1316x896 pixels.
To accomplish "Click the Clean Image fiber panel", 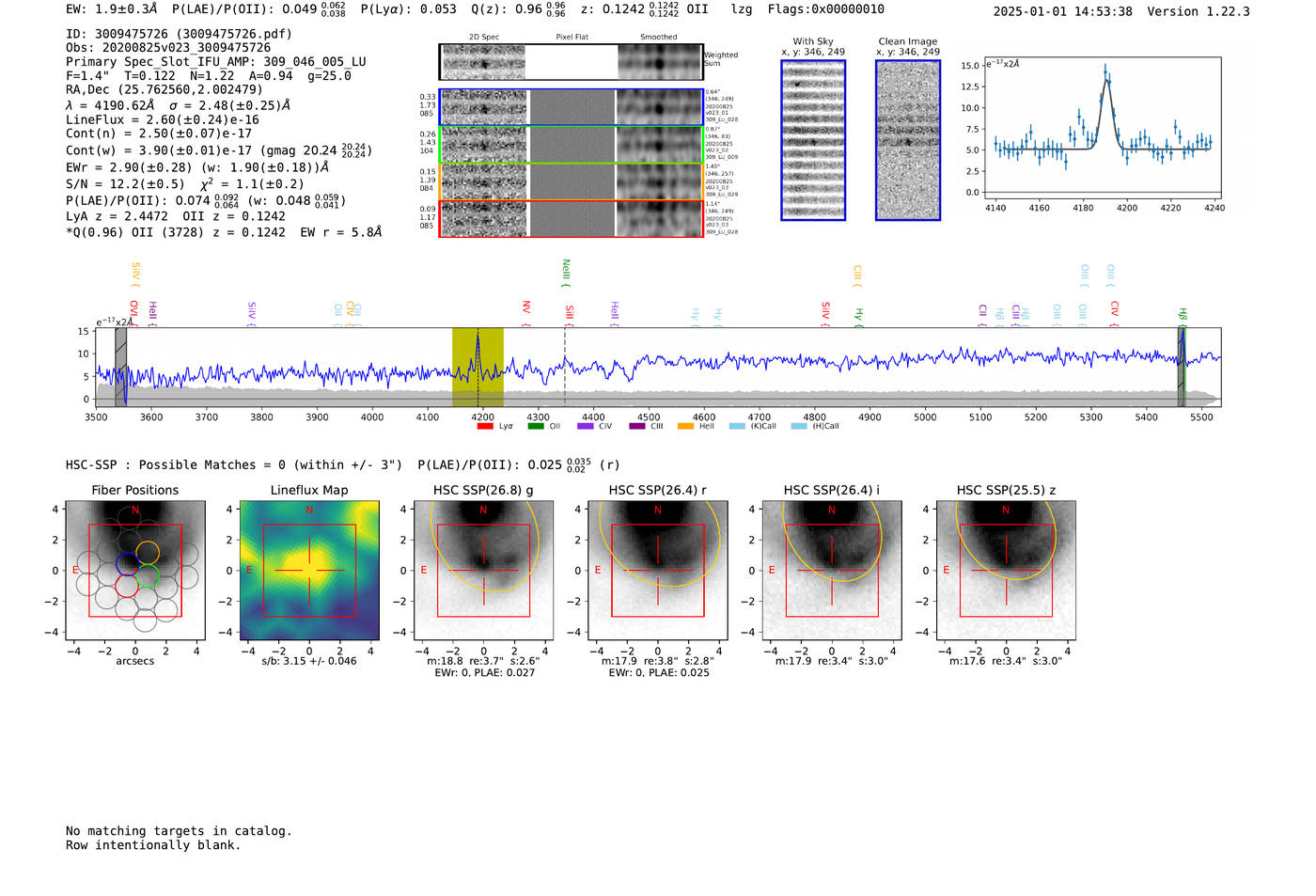I will pos(908,140).
